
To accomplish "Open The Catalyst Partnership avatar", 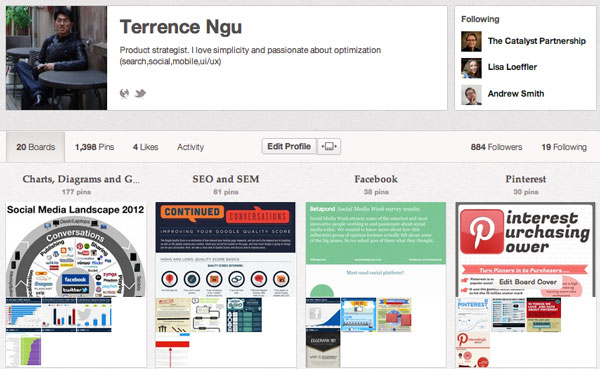I will point(471,41).
